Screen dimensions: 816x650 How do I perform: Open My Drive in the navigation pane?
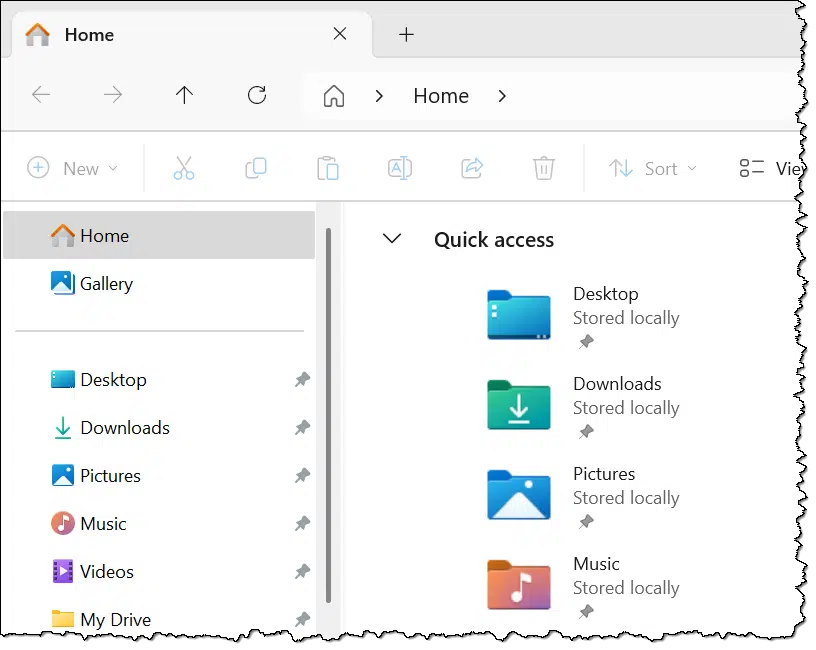tap(159, 619)
